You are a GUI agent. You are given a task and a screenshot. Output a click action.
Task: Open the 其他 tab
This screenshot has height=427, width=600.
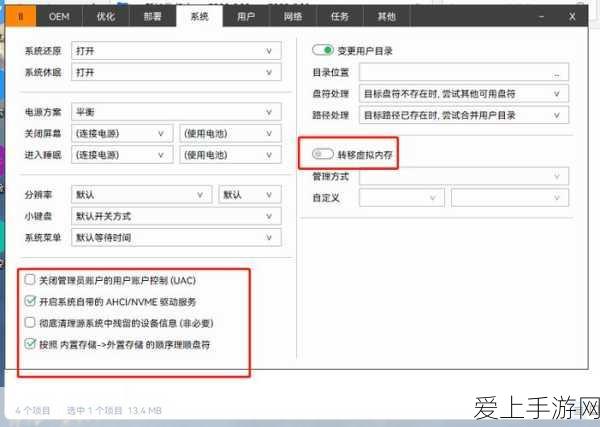[x=386, y=16]
